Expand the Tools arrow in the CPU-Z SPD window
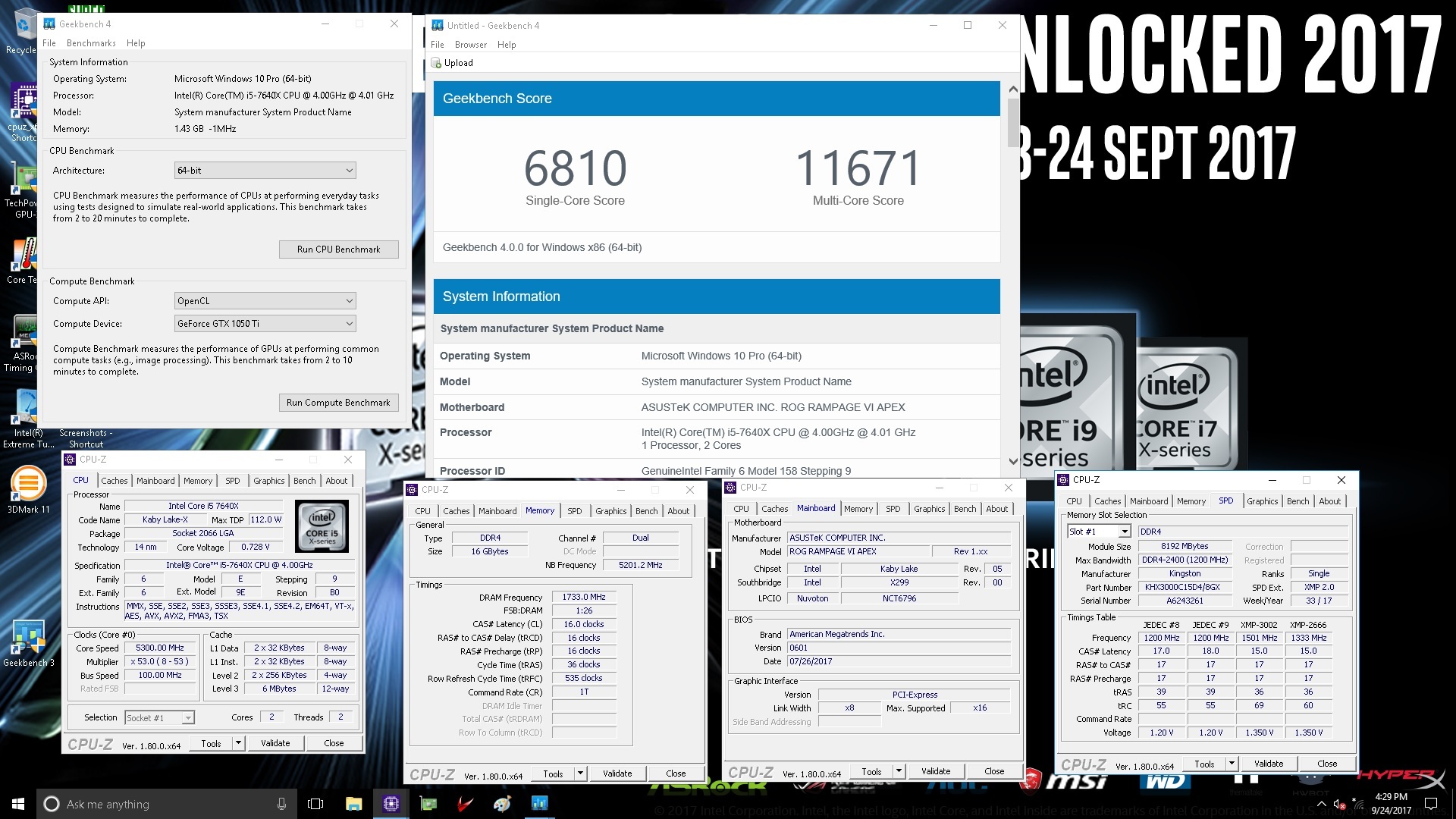 tap(1232, 764)
